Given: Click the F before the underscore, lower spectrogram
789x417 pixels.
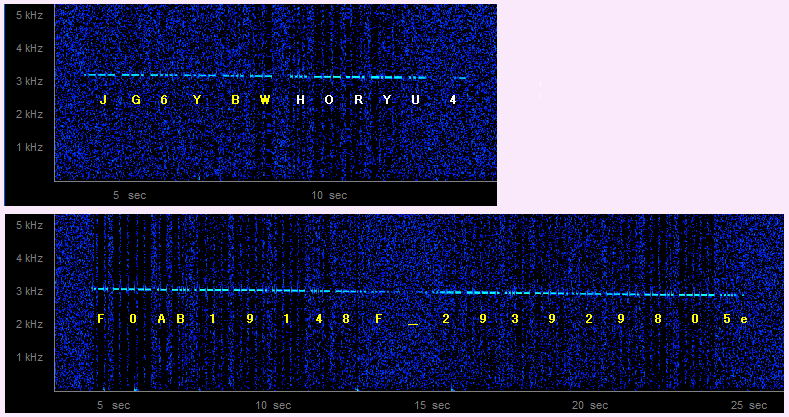Looking at the screenshot, I should [379, 318].
